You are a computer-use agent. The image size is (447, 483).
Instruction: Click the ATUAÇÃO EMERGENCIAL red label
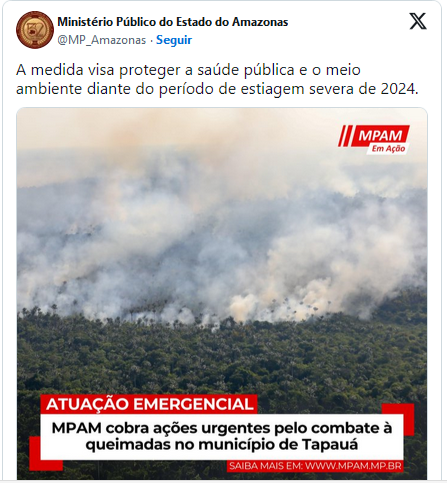click(149, 404)
